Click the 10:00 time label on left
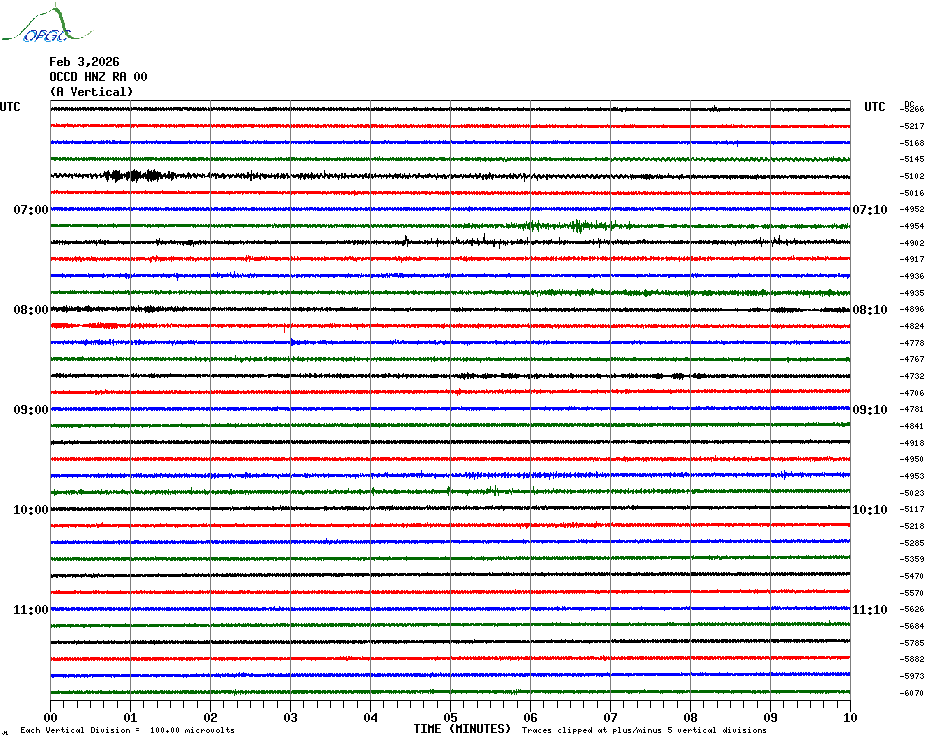Image resolution: width=930 pixels, height=744 pixels. [x=31, y=510]
